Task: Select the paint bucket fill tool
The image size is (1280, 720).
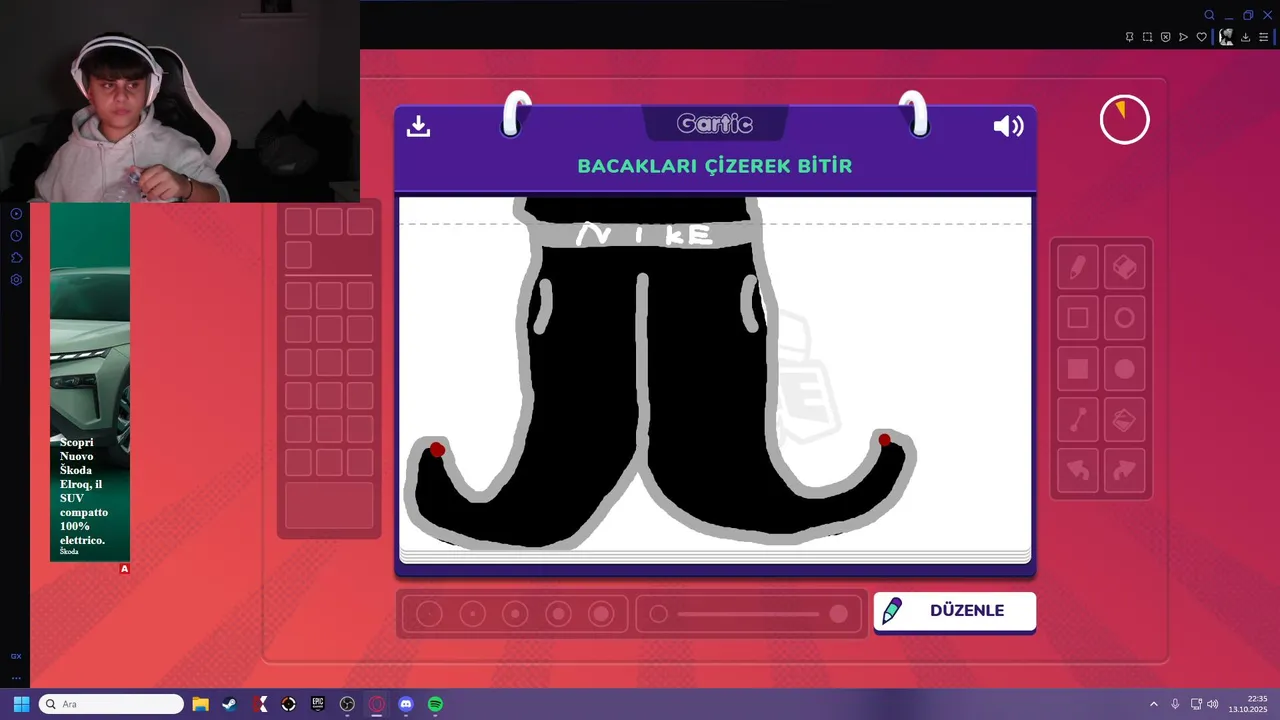Action: point(1124,420)
